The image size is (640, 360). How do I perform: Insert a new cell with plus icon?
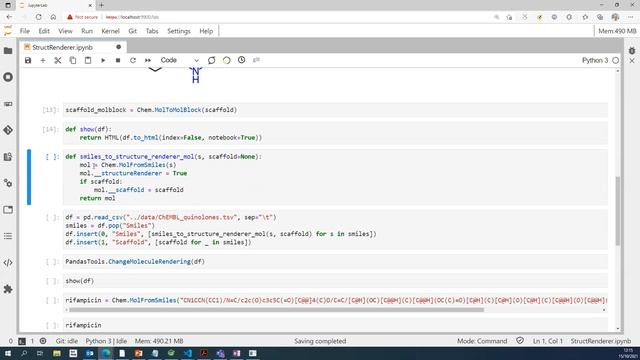point(43,60)
